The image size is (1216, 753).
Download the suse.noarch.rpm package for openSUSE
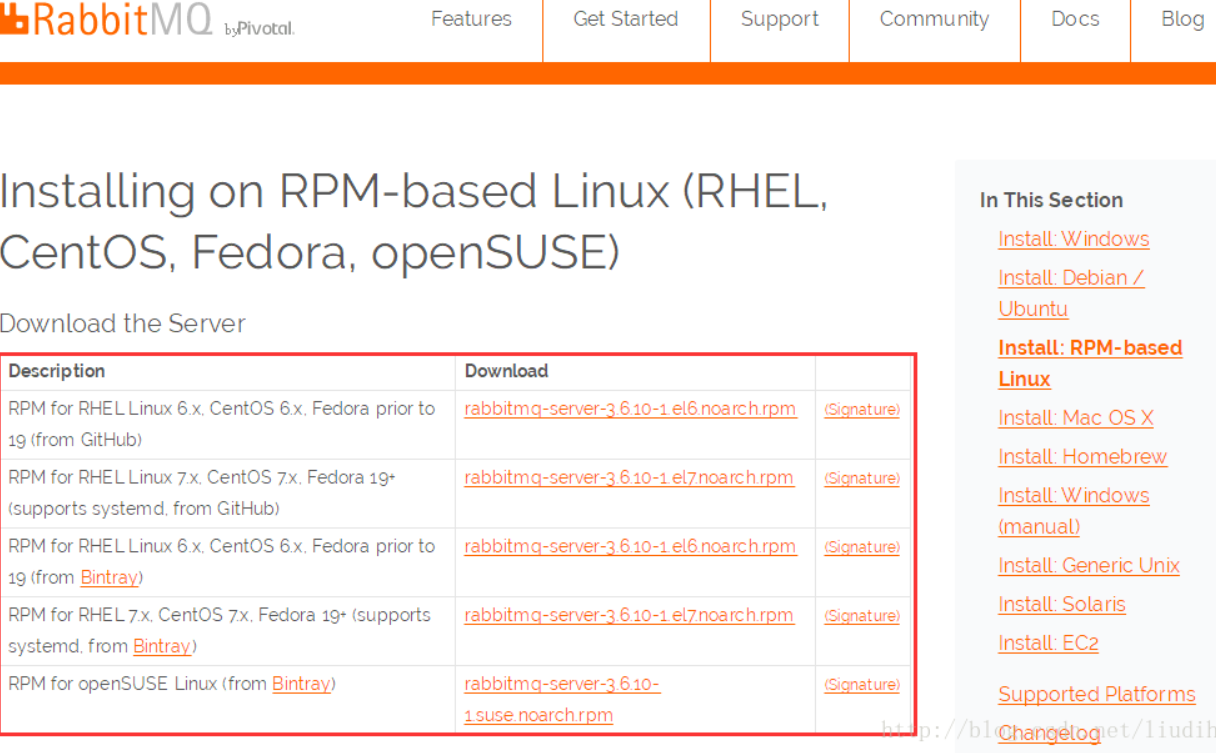click(562, 685)
